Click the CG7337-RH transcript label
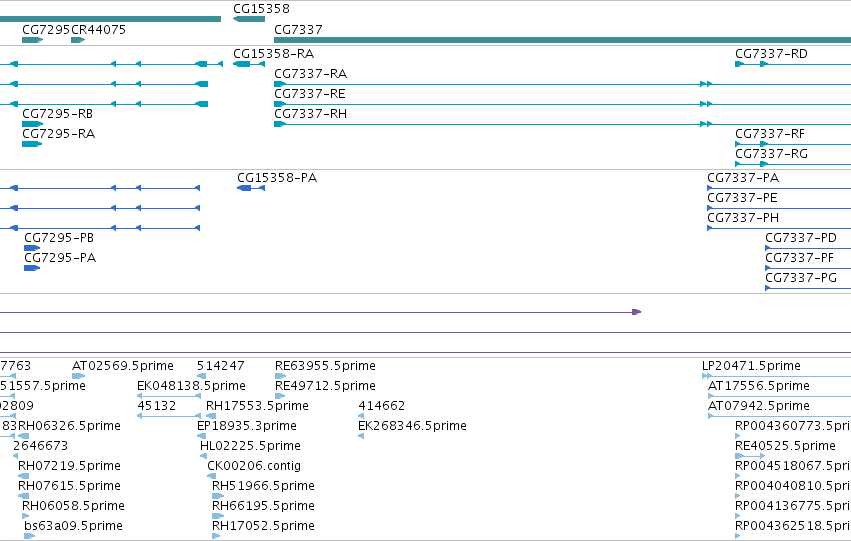 pos(310,114)
